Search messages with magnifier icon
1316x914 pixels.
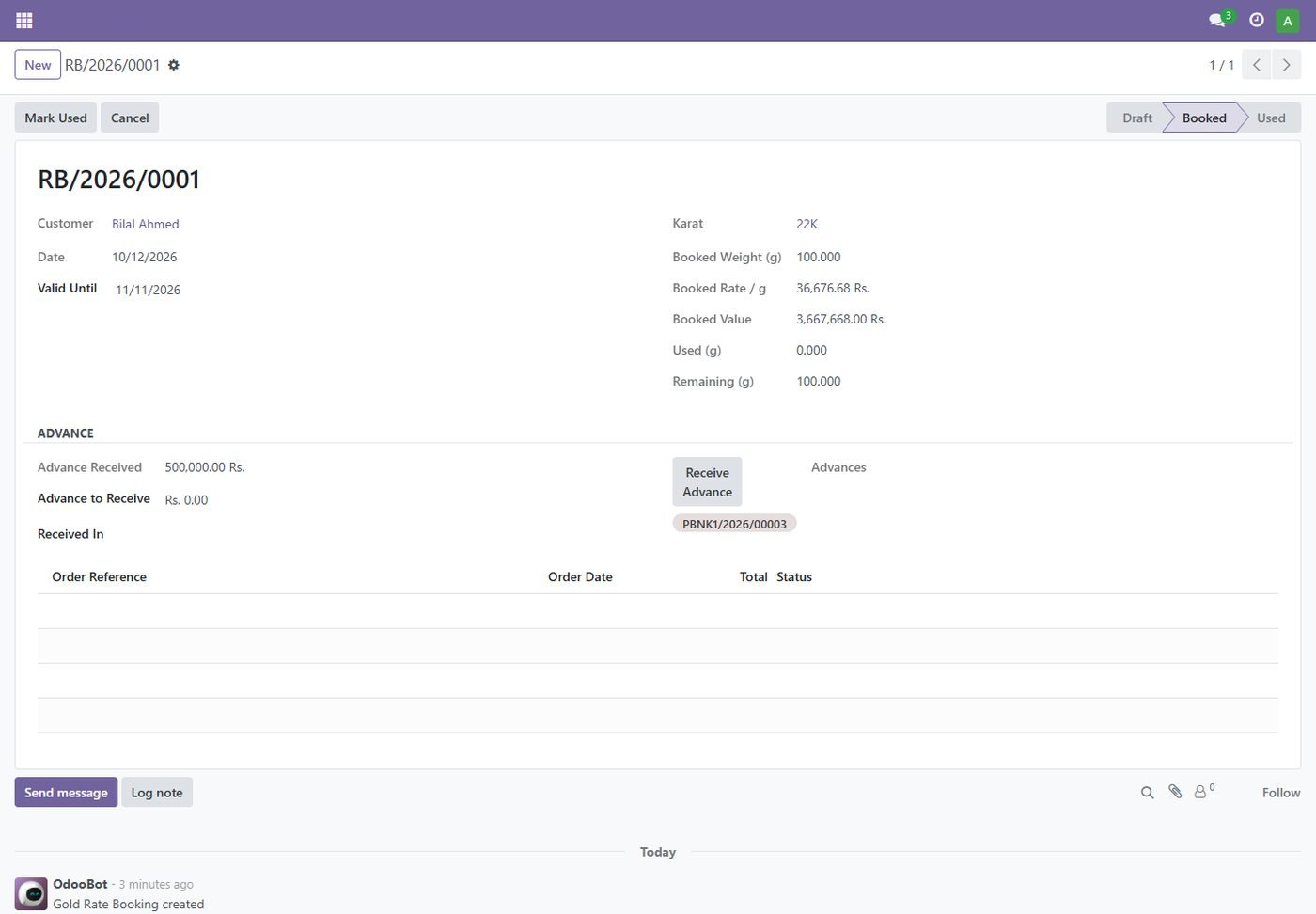[1147, 793]
